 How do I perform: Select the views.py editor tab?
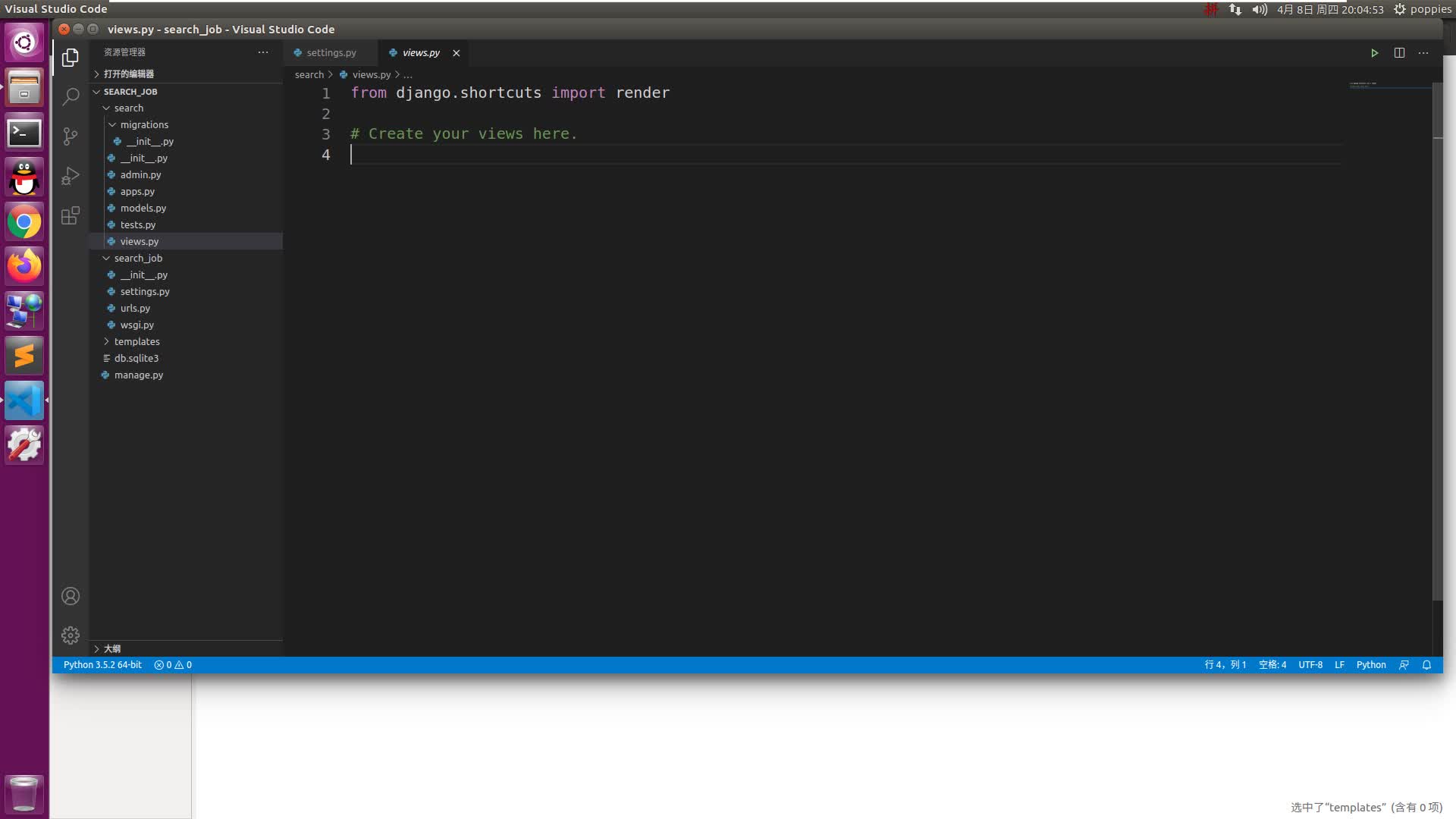(x=422, y=53)
